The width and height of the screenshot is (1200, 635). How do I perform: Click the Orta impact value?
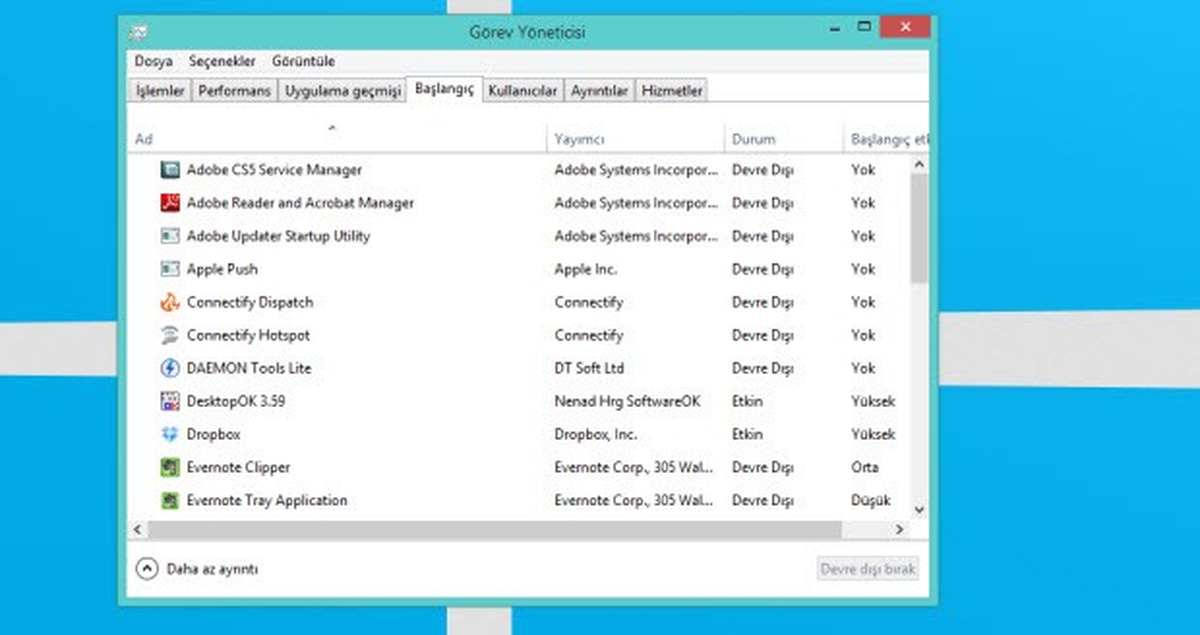865,467
